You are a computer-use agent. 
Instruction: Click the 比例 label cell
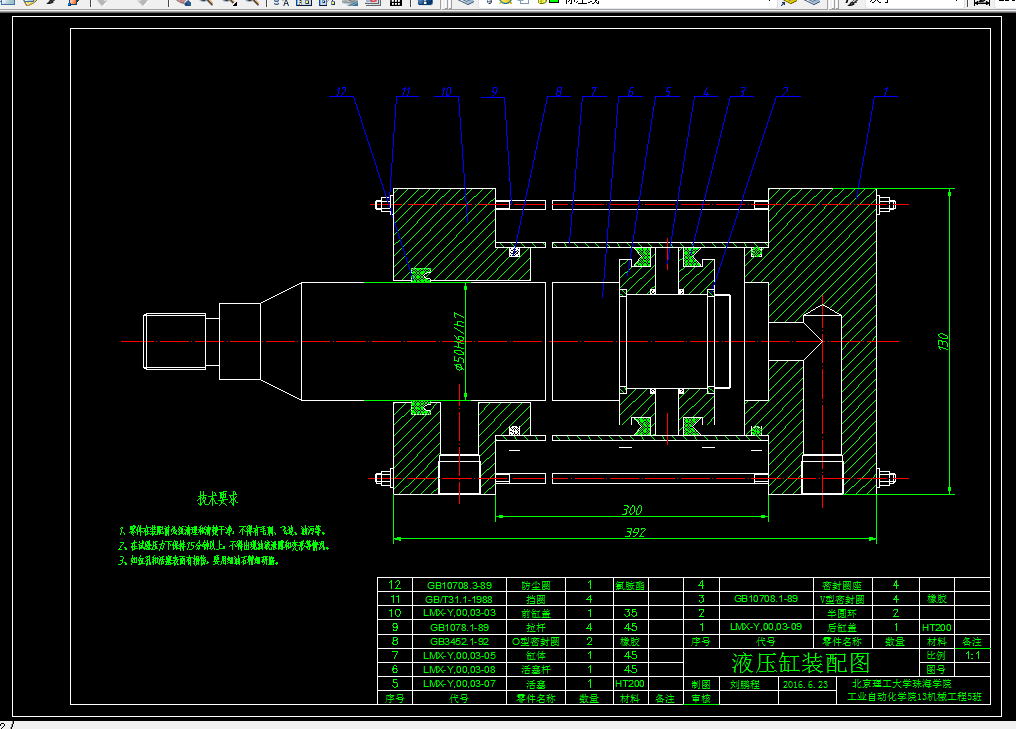click(936, 655)
